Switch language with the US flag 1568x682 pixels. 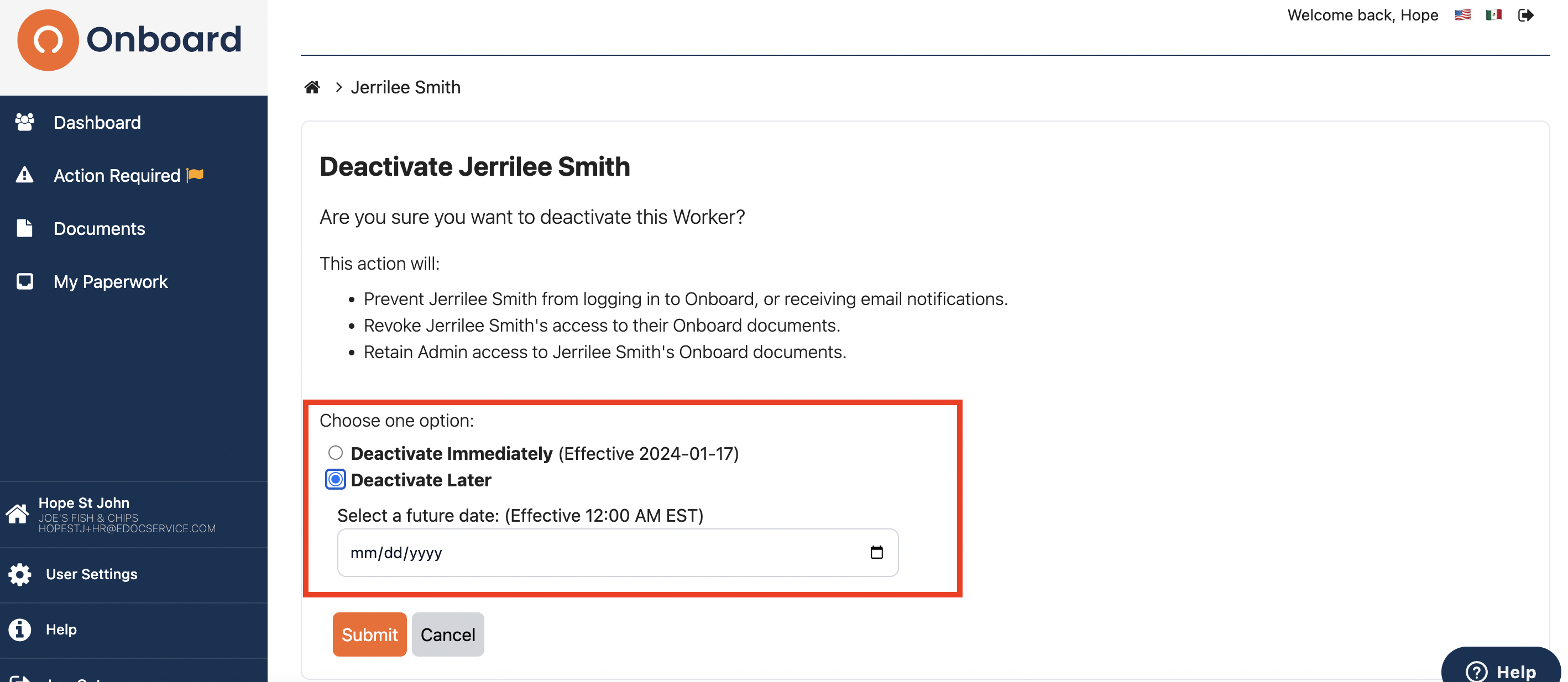pyautogui.click(x=1462, y=15)
